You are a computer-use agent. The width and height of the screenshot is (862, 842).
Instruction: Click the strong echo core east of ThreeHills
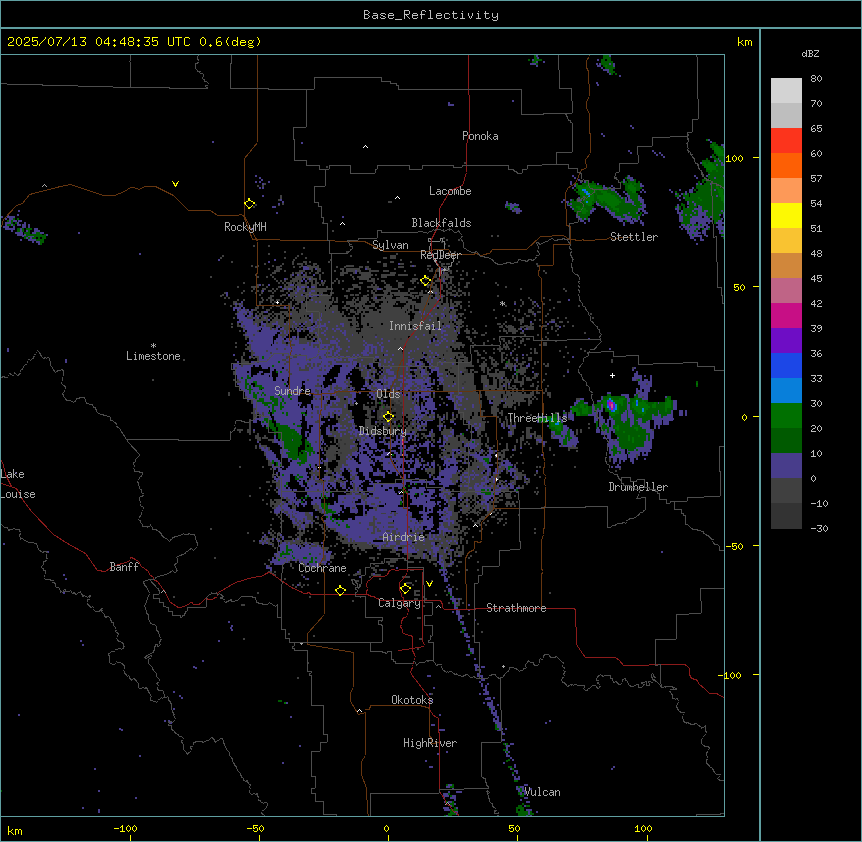point(611,406)
